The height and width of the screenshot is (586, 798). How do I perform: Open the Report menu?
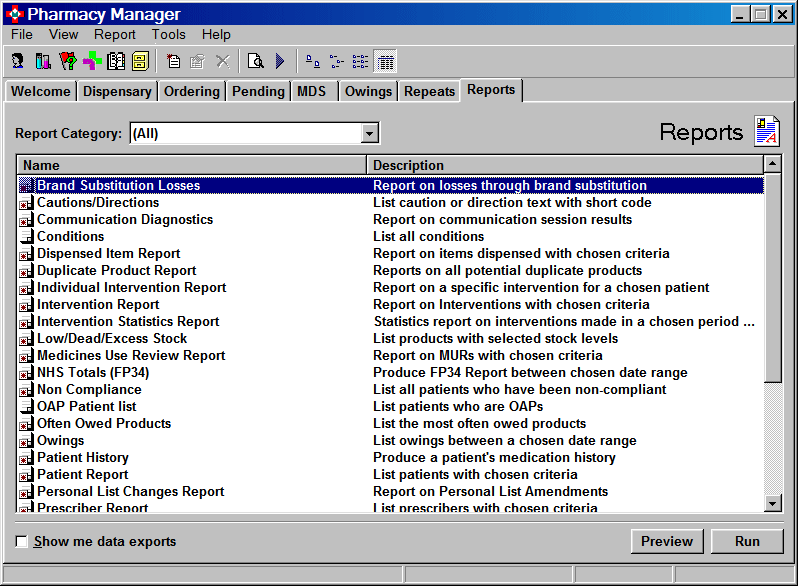pyautogui.click(x=115, y=34)
